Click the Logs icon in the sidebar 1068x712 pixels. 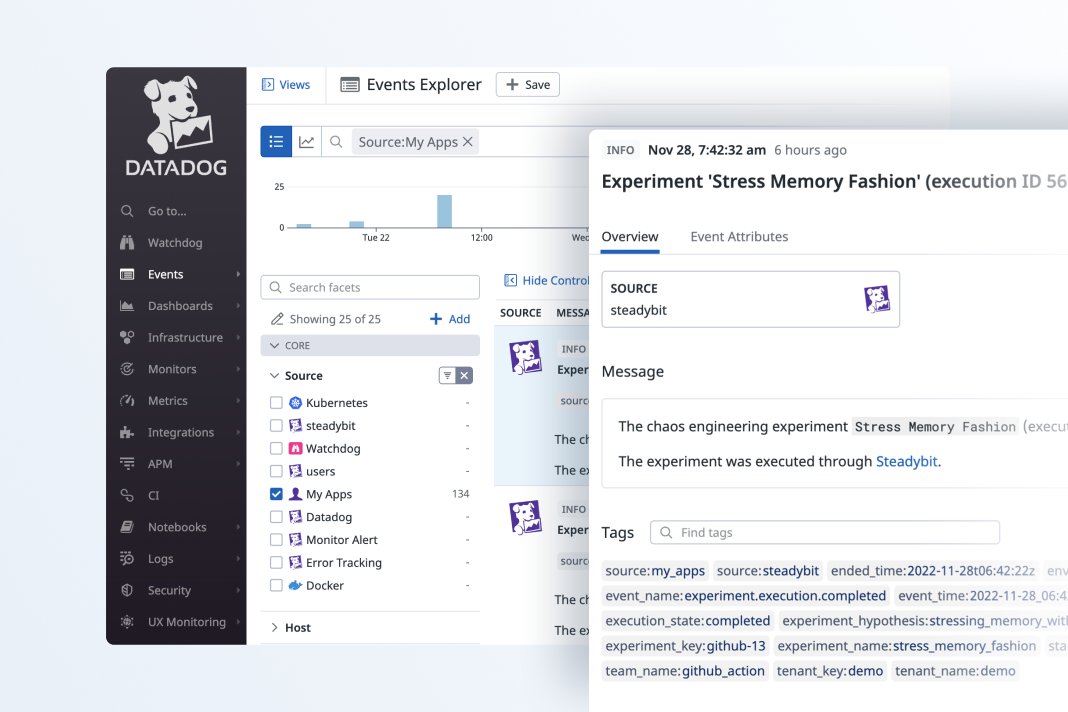127,559
